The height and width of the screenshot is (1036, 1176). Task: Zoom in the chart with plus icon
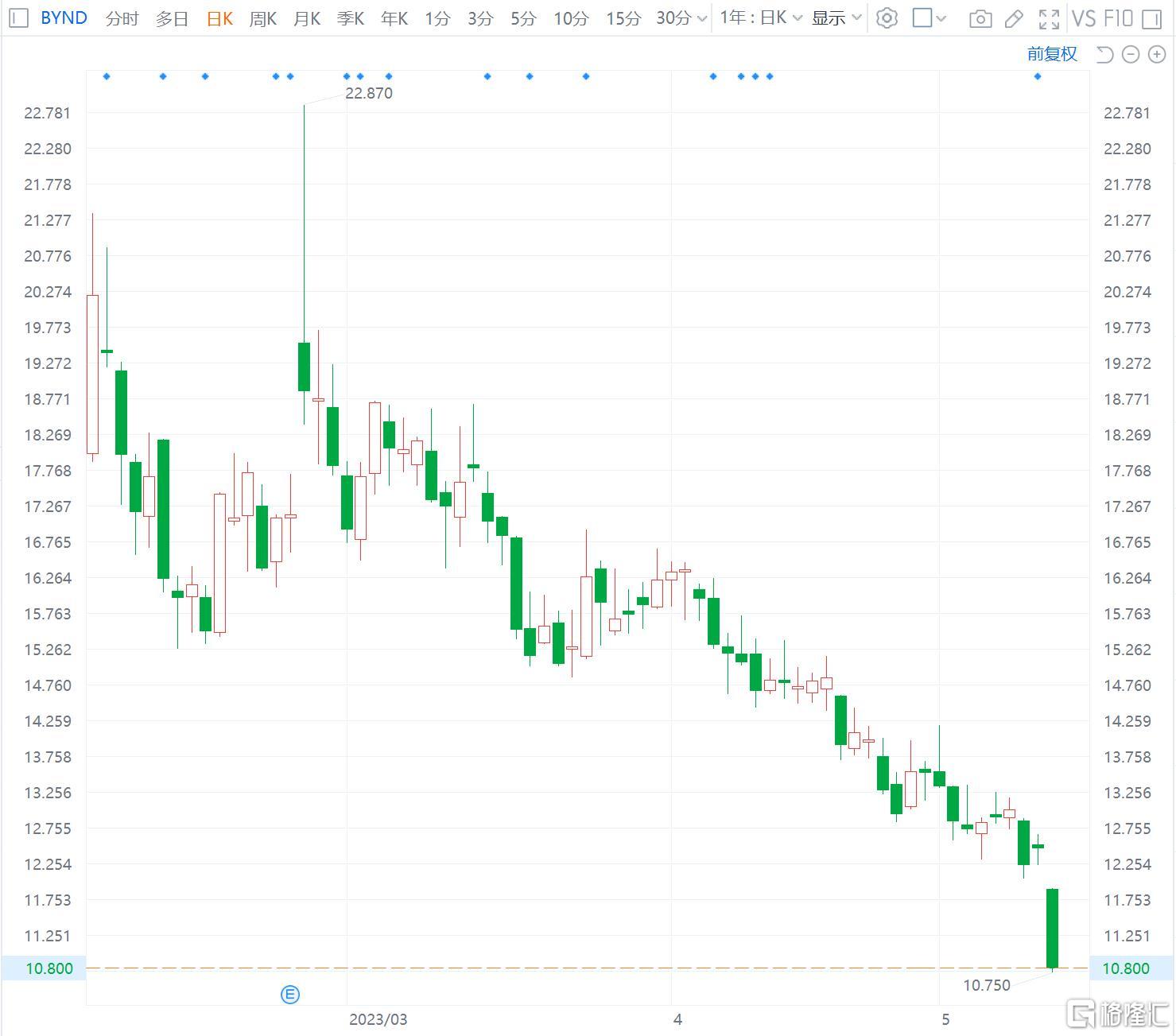pyautogui.click(x=1156, y=54)
